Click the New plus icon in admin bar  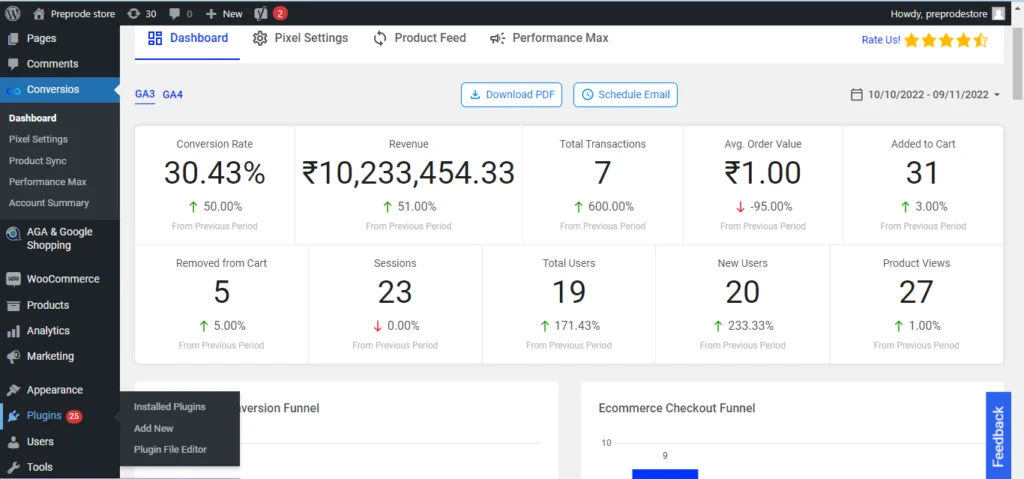(x=211, y=14)
